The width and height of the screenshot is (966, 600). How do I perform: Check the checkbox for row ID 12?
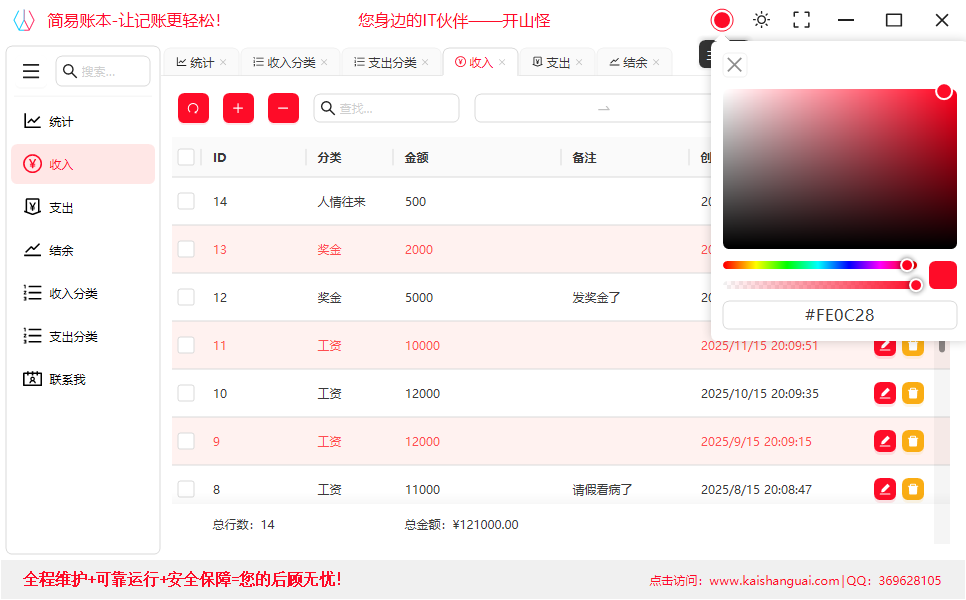186,297
